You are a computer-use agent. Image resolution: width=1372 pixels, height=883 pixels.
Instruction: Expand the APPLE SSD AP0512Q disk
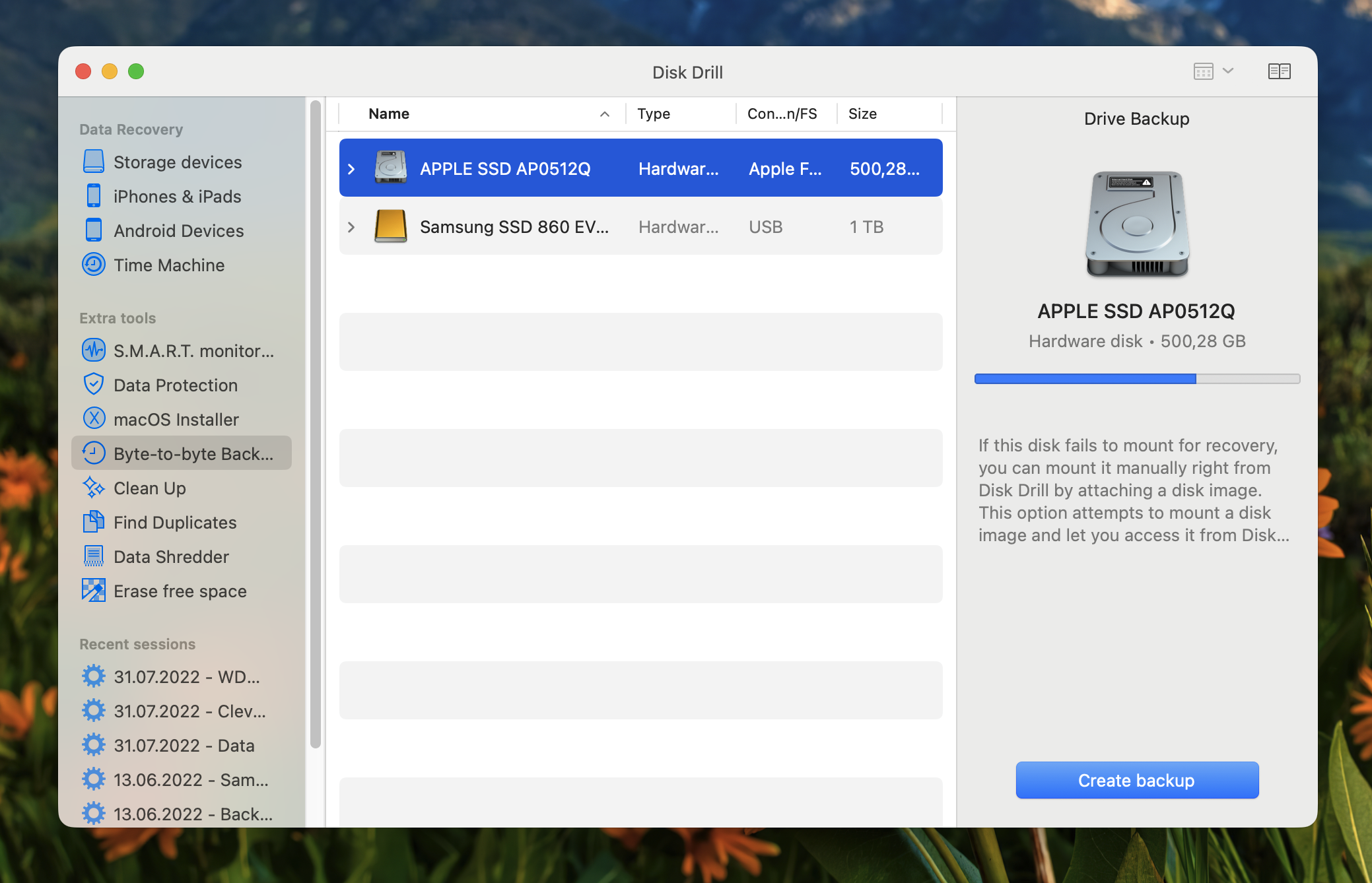coord(352,168)
